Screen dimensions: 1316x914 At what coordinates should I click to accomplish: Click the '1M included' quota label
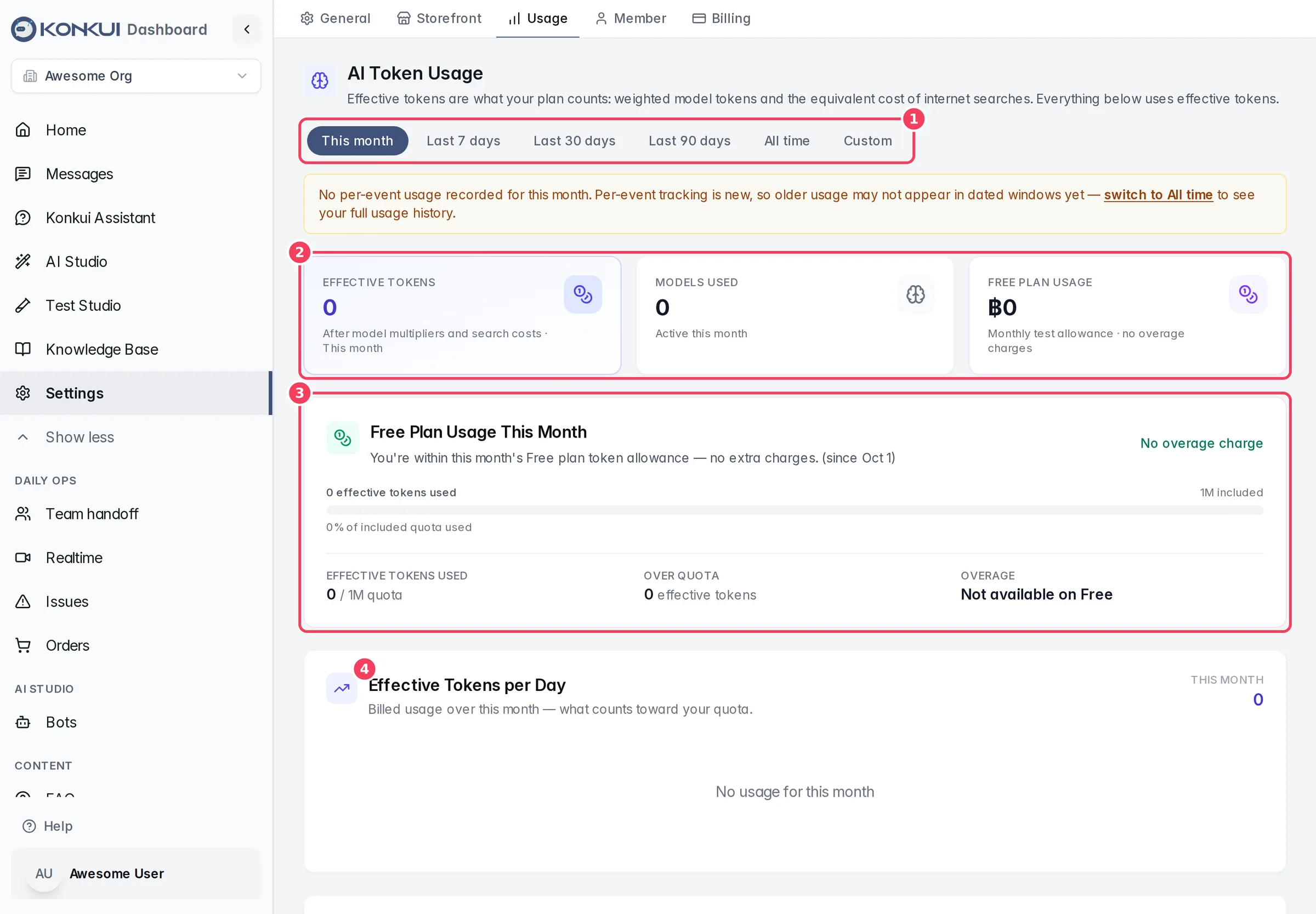point(1231,492)
